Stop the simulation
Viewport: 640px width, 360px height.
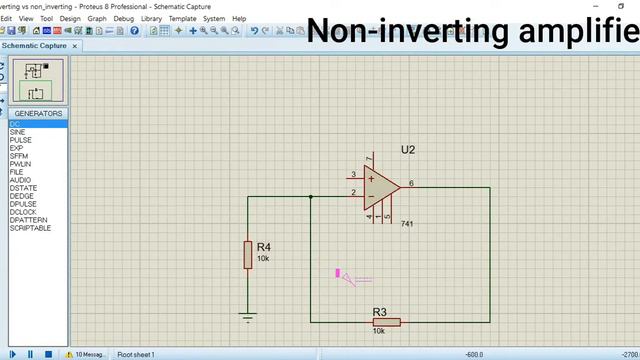coord(48,354)
